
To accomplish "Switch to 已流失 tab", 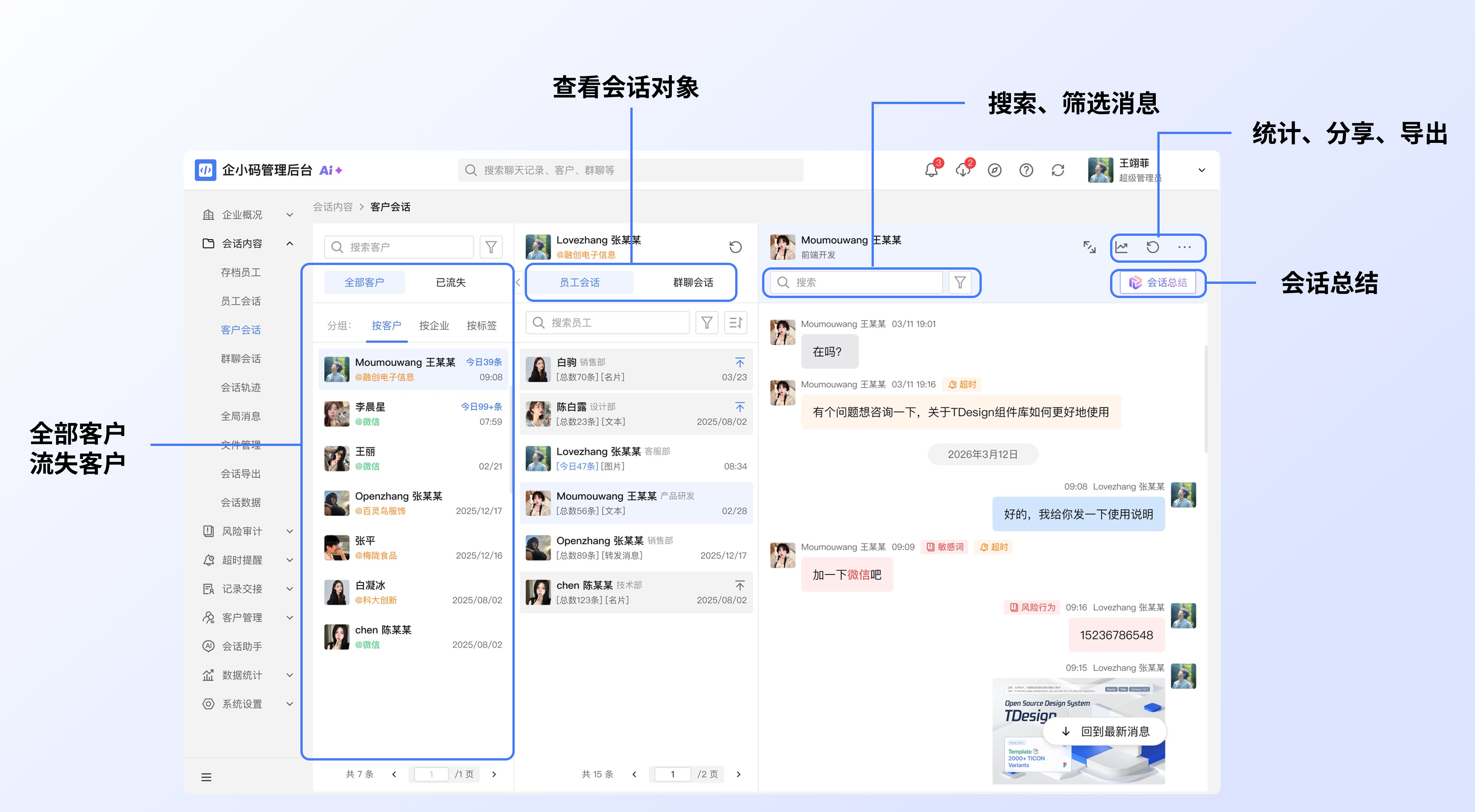I will pos(451,282).
